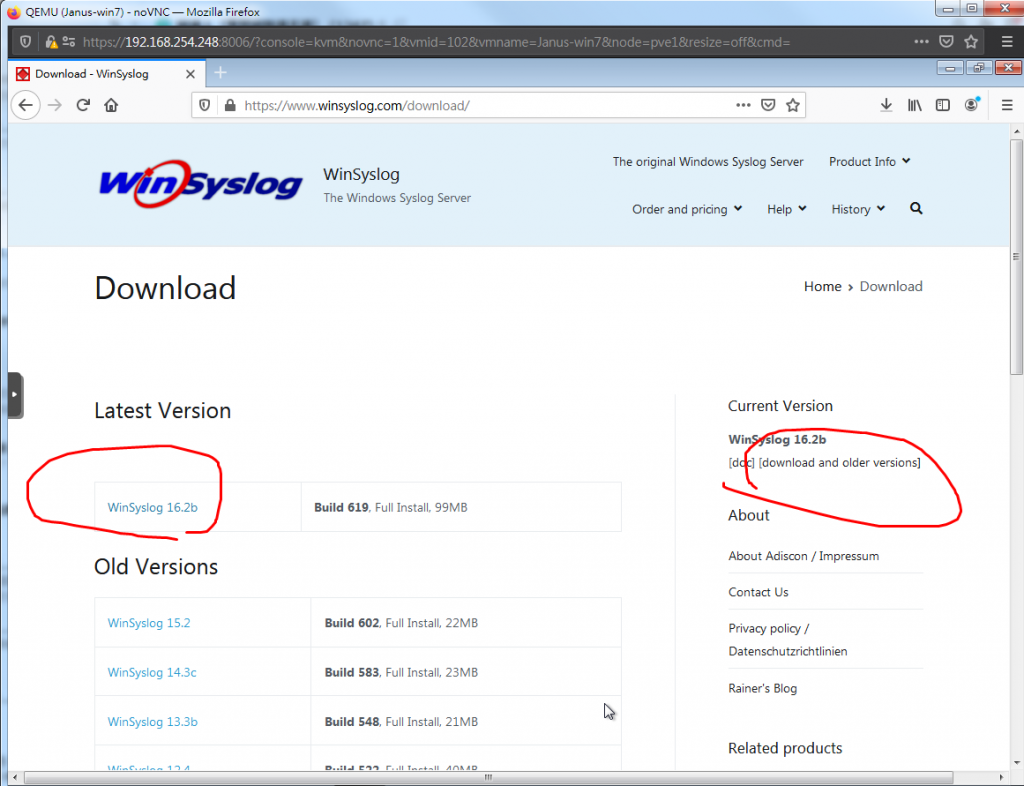Open the noVNC control panel side handle
This screenshot has height=786, width=1024.
tap(15, 394)
